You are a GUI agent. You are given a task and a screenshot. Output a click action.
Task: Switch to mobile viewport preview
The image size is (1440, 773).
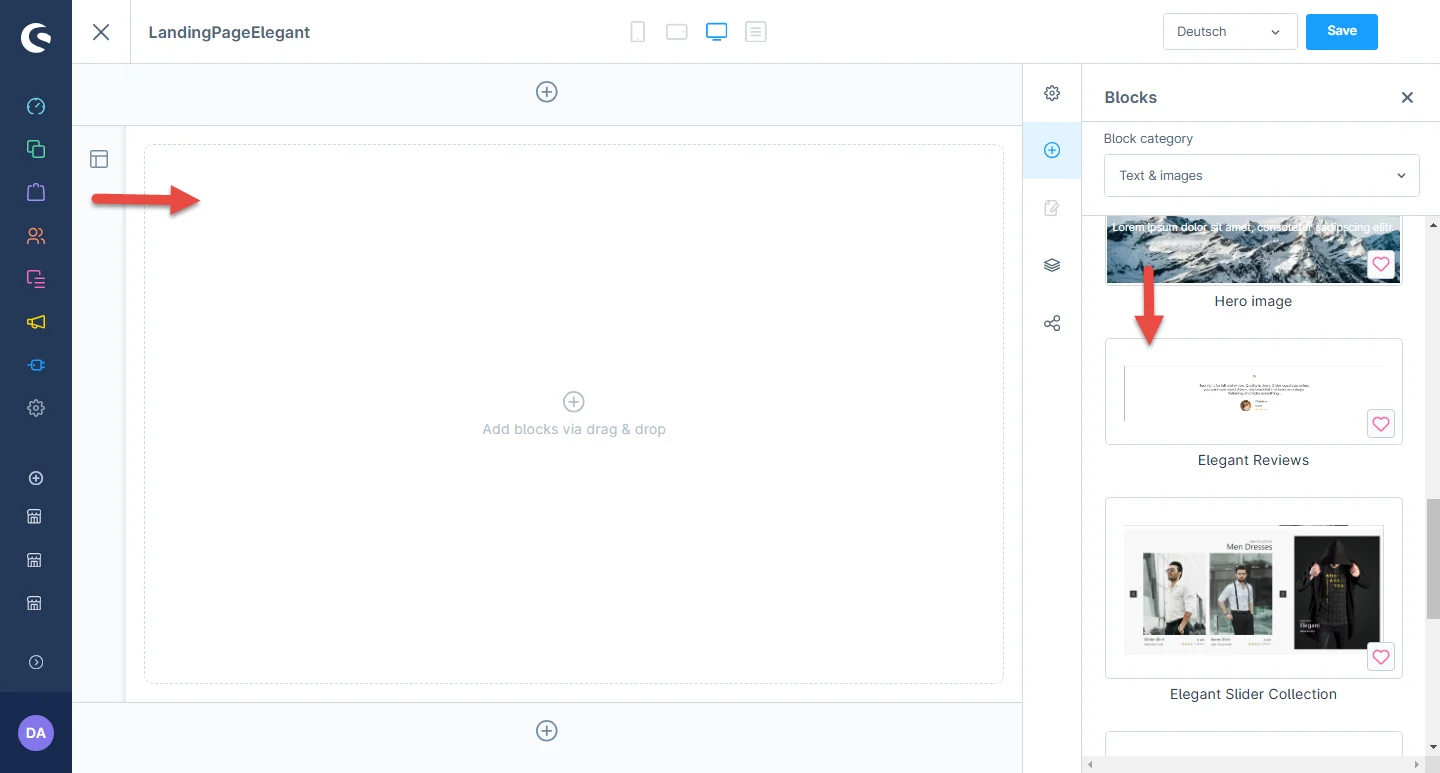click(637, 32)
